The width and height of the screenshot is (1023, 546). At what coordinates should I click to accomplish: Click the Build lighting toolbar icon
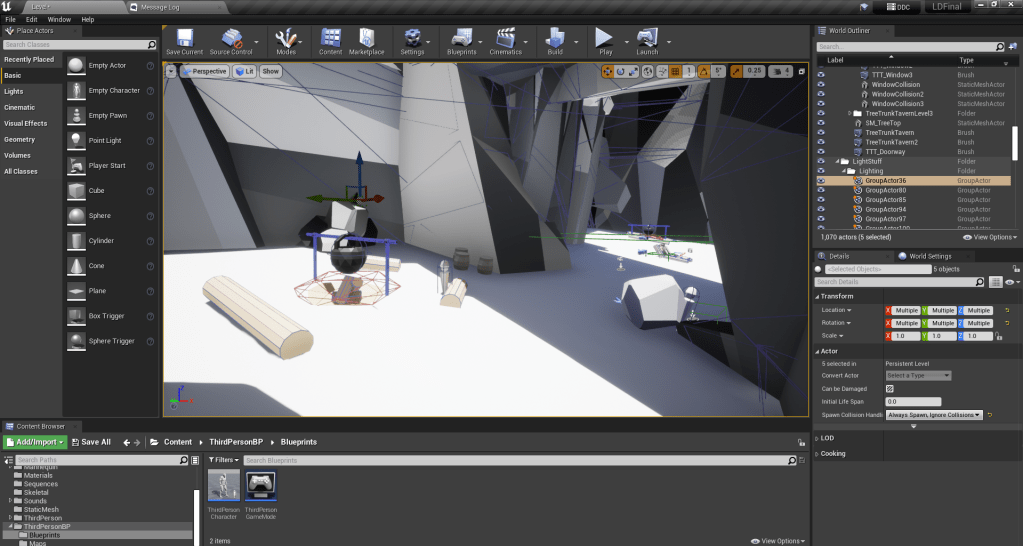(555, 39)
